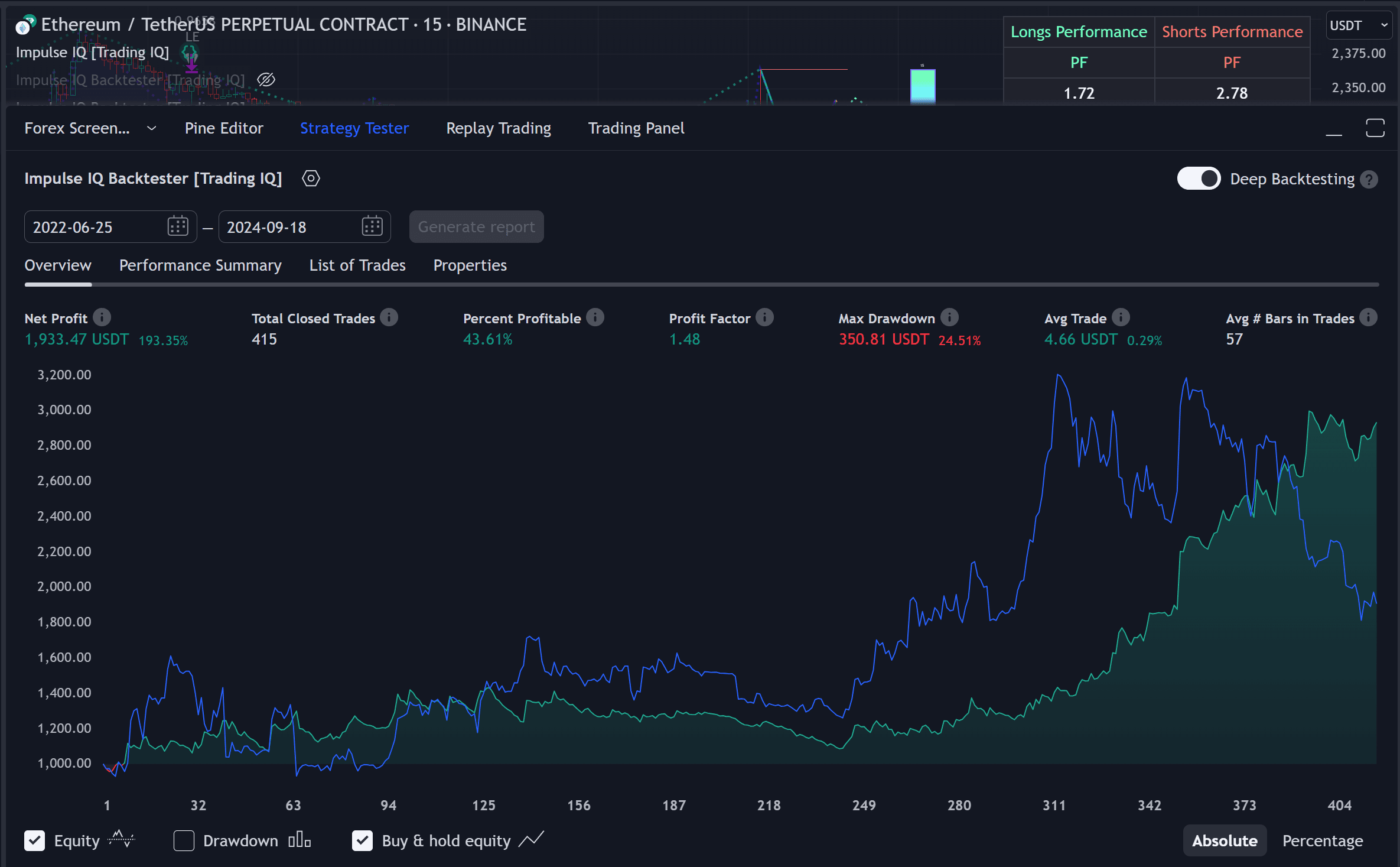Uncheck Buy & hold equity checkbox
Viewport: 1400px width, 867px height.
[x=362, y=840]
